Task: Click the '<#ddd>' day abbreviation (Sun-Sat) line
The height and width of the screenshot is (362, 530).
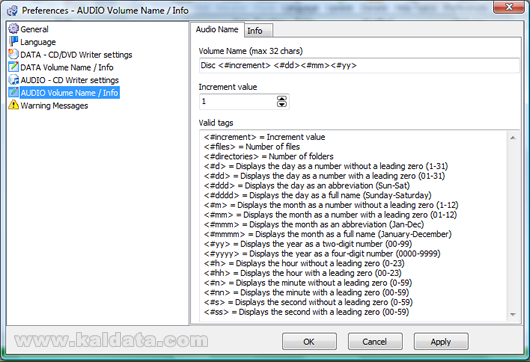Action: [x=307, y=186]
